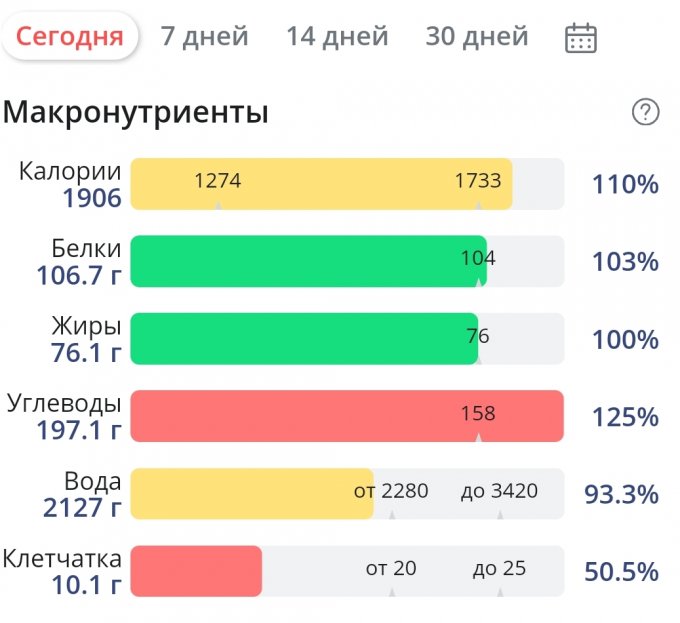Click the Вода yellow progress bar
The image size is (680, 623).
coord(251,493)
